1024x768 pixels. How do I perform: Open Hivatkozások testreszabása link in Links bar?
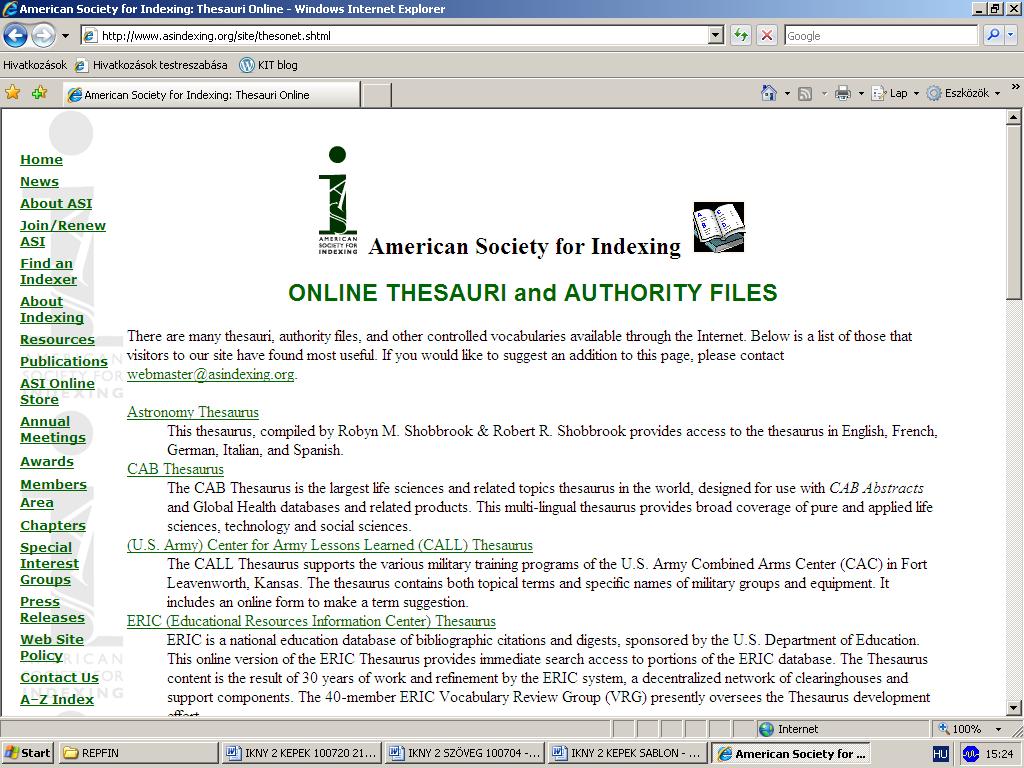point(152,65)
